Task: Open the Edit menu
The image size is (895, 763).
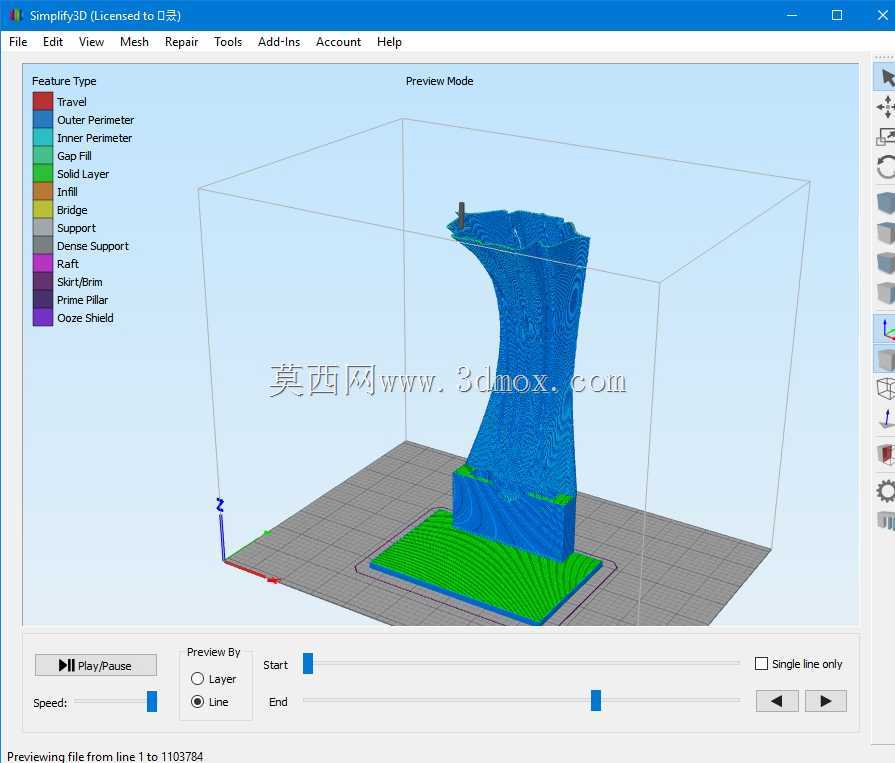Action: coord(53,42)
